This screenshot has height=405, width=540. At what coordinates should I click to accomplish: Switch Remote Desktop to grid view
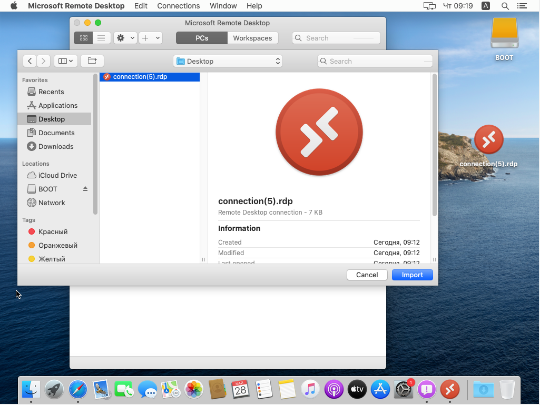pyautogui.click(x=84, y=38)
